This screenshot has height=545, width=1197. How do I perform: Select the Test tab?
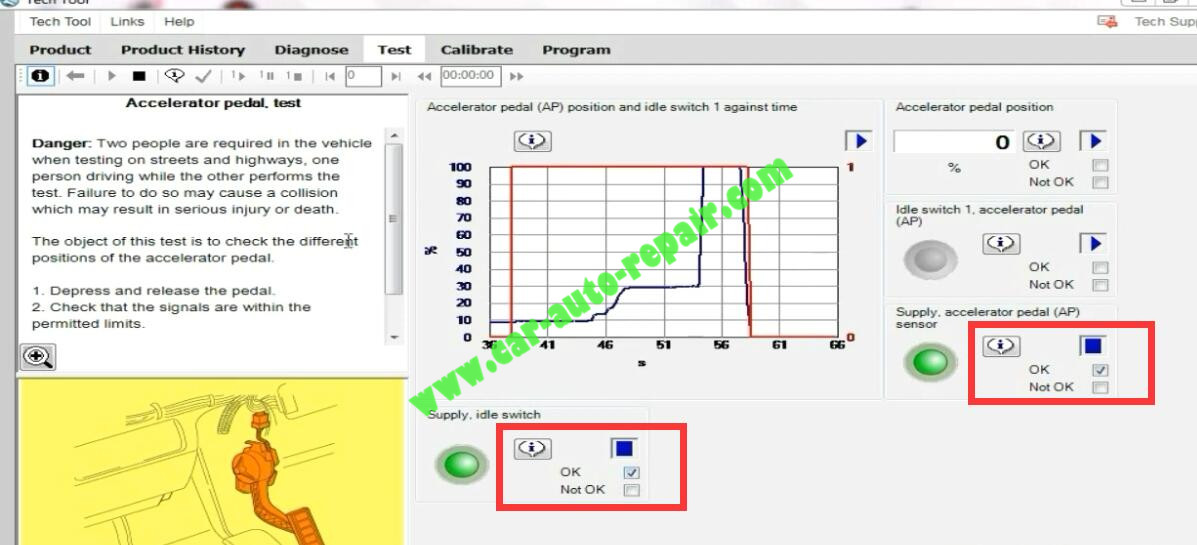click(x=395, y=50)
